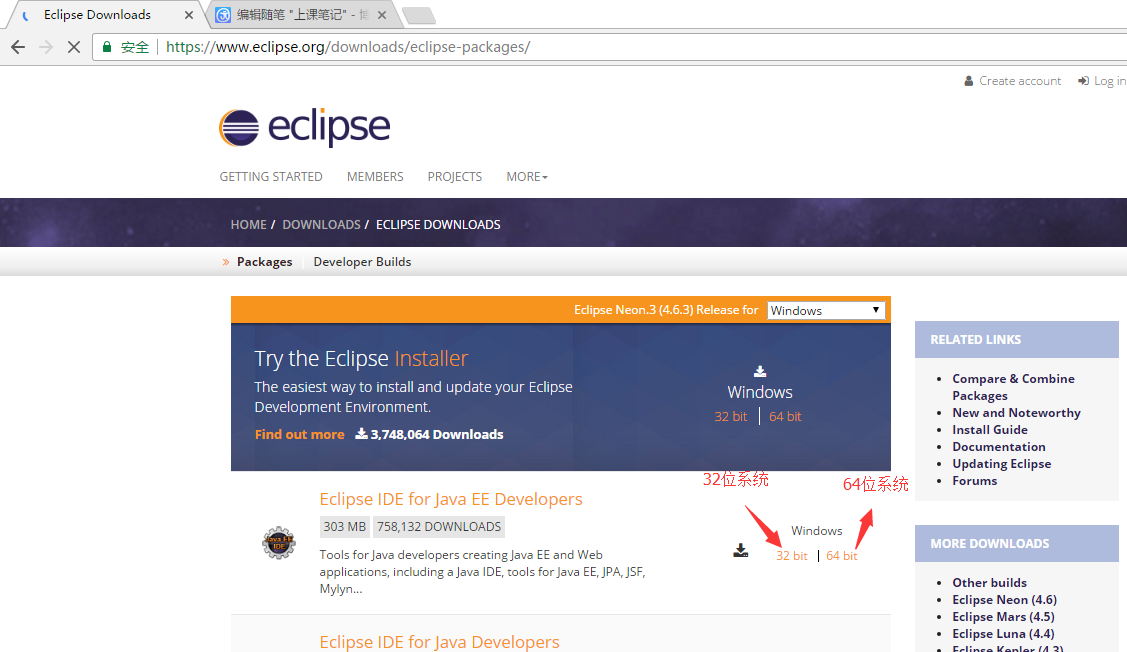Close the second tab, 编辑随笔
Viewport: 1127px width, 652px height.
pyautogui.click(x=382, y=15)
